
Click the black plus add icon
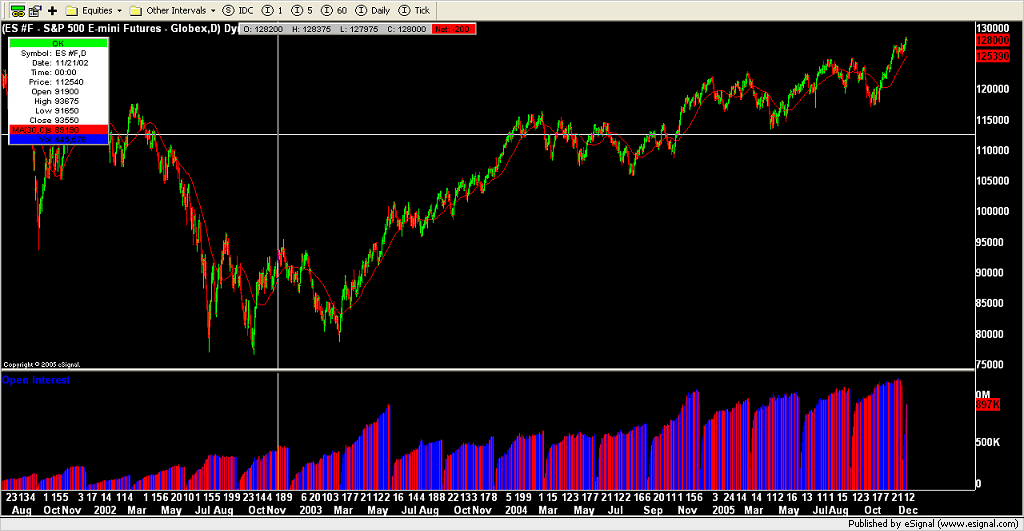pos(52,10)
